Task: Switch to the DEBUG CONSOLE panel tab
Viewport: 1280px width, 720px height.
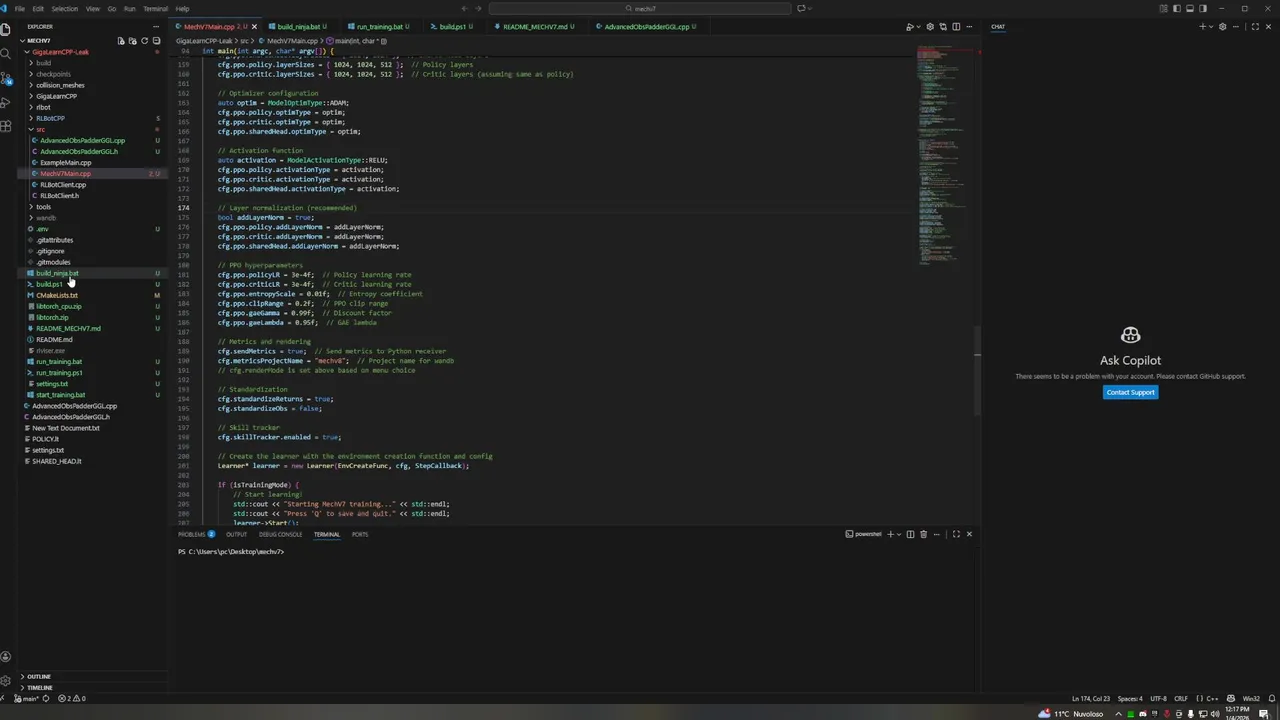Action: click(280, 534)
